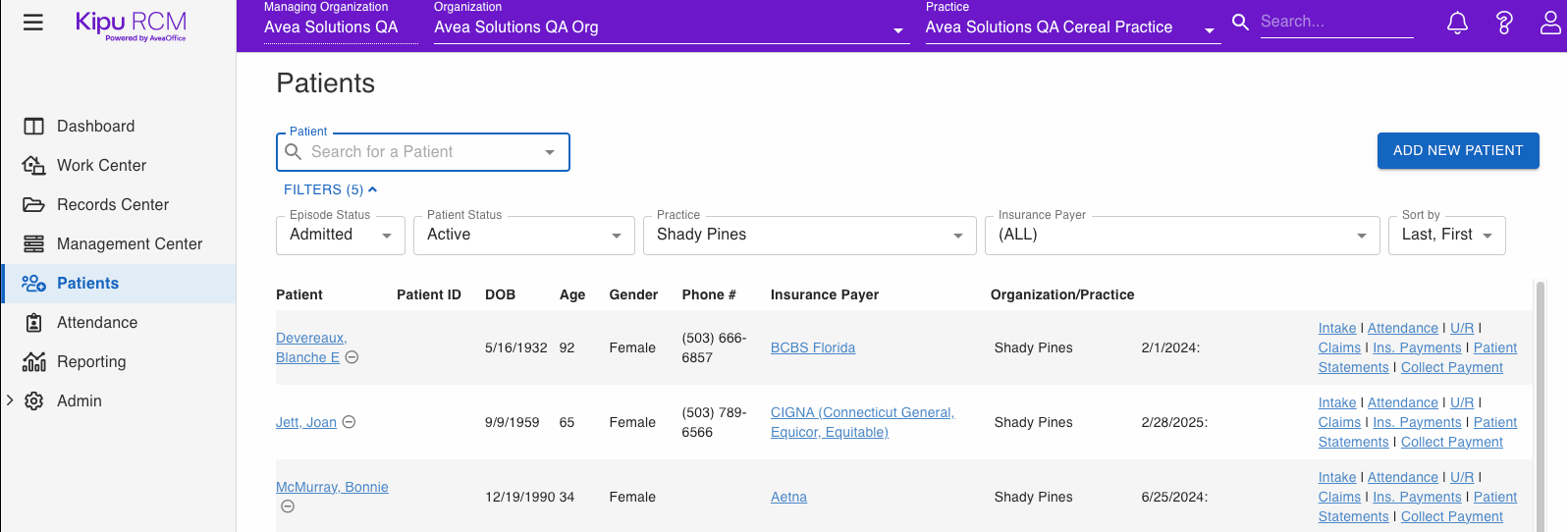
Task: Click the circle-minus icon beside Blanche E
Action: coord(351,357)
